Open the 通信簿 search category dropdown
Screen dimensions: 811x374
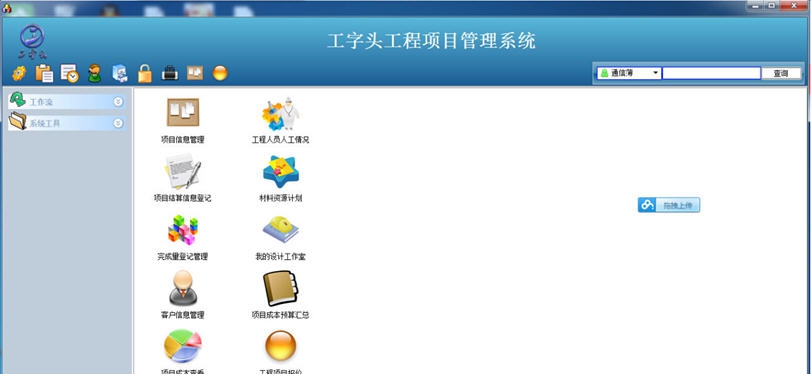(x=629, y=73)
